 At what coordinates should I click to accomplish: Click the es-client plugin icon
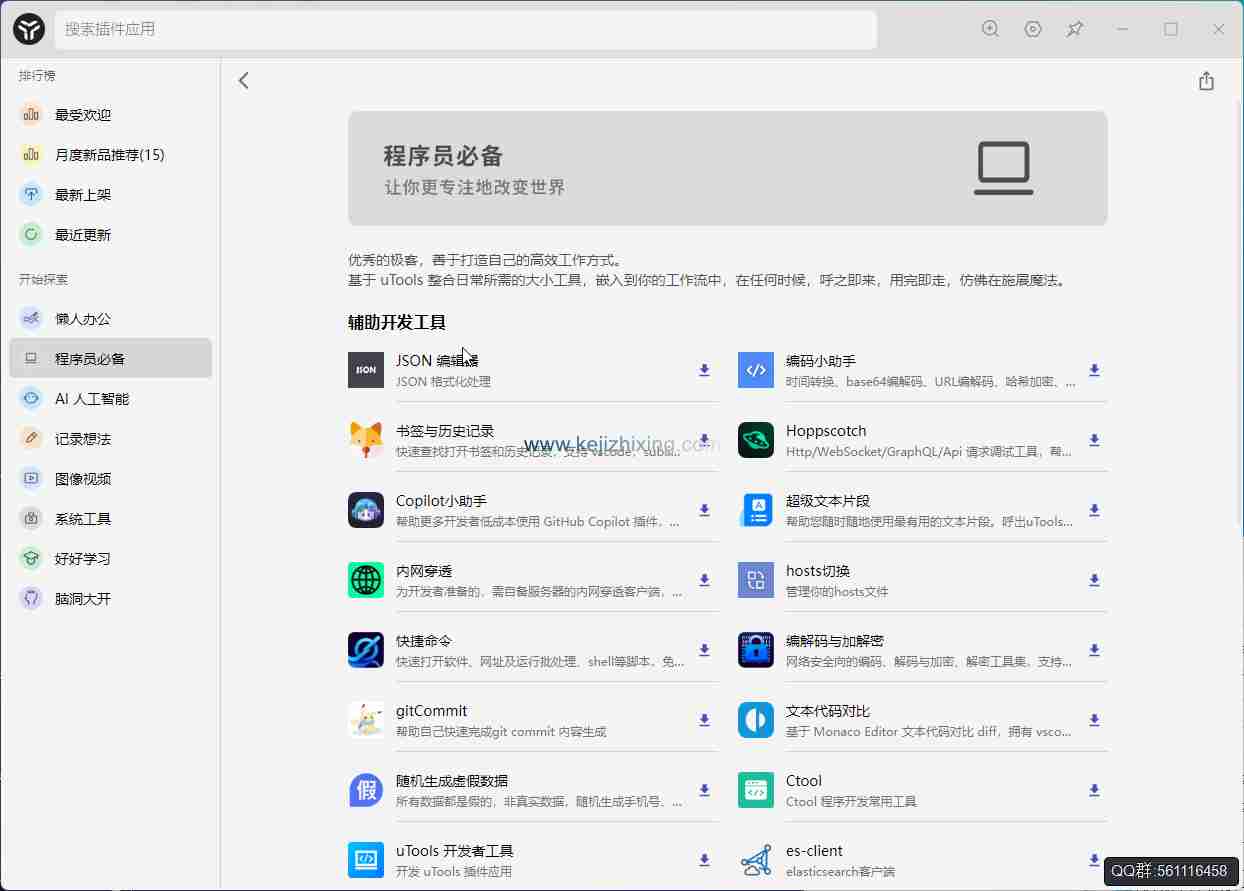coord(755,860)
